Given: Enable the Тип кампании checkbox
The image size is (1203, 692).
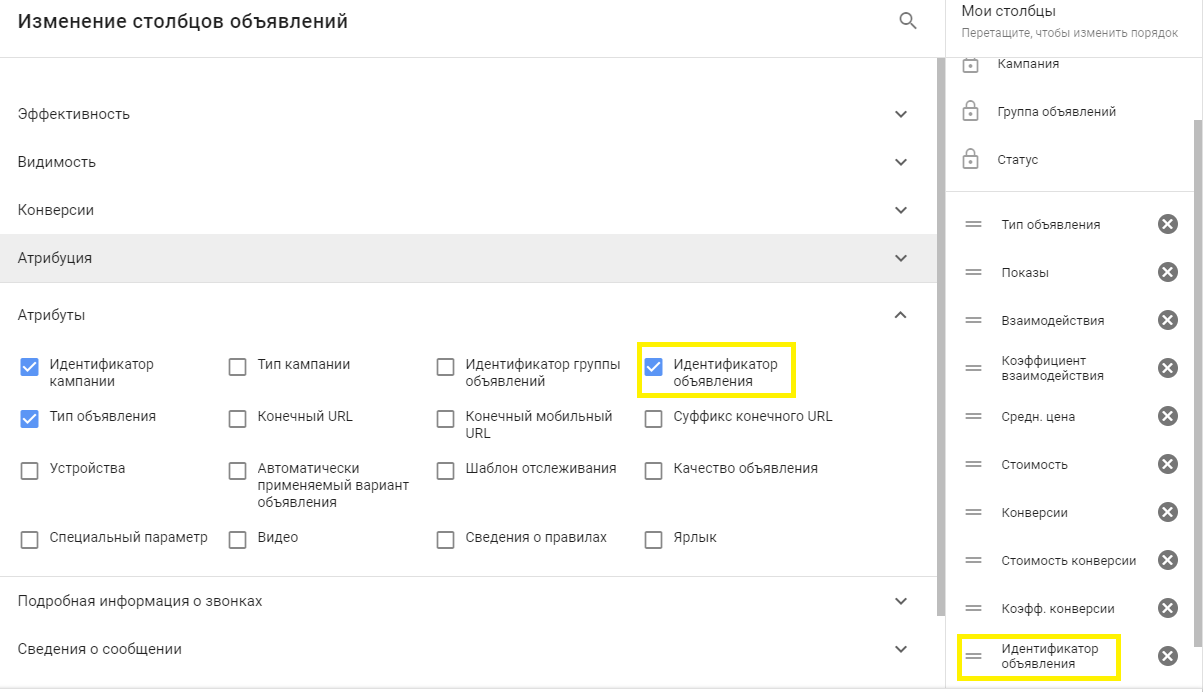Looking at the screenshot, I should coord(237,367).
